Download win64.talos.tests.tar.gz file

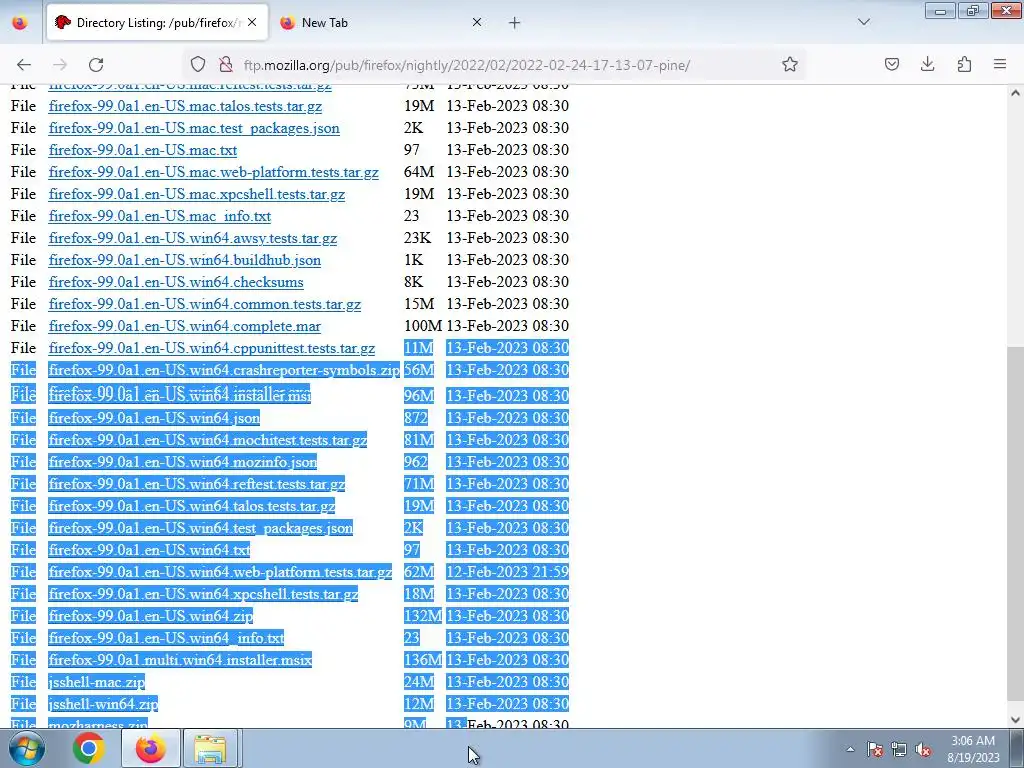click(191, 506)
